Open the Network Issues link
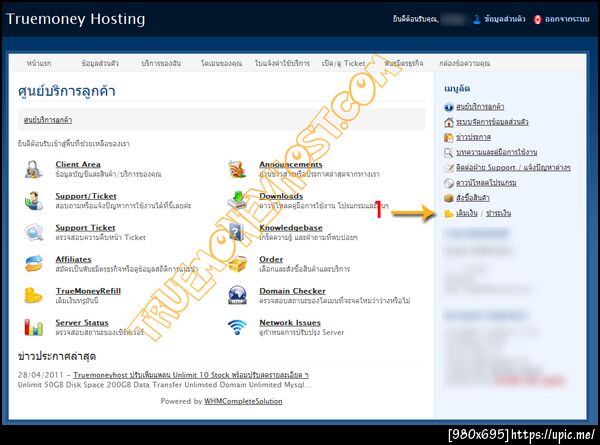 point(290,323)
